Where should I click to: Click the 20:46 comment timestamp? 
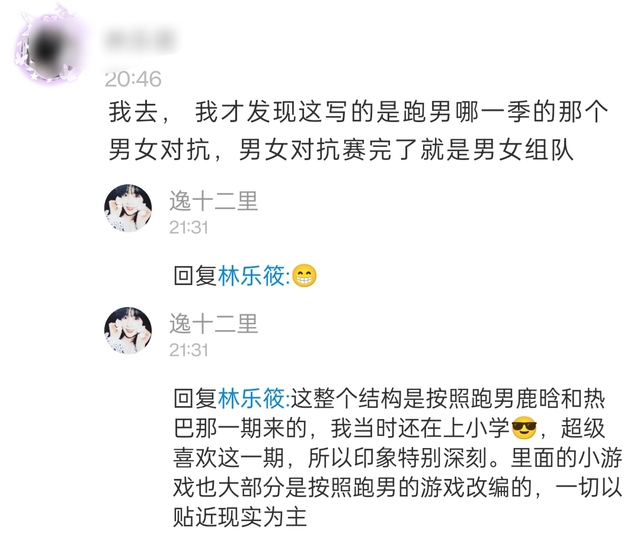(133, 79)
